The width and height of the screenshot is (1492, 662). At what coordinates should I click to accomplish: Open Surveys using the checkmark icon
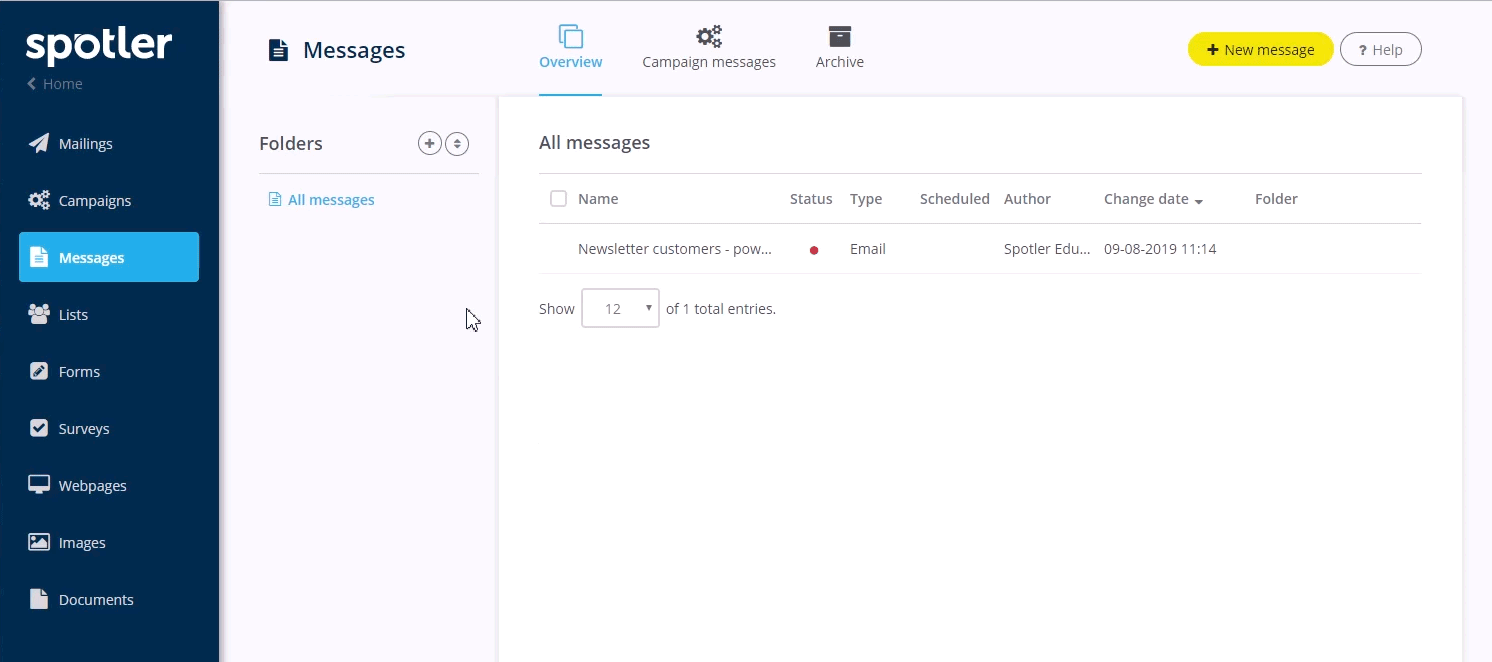click(x=39, y=428)
